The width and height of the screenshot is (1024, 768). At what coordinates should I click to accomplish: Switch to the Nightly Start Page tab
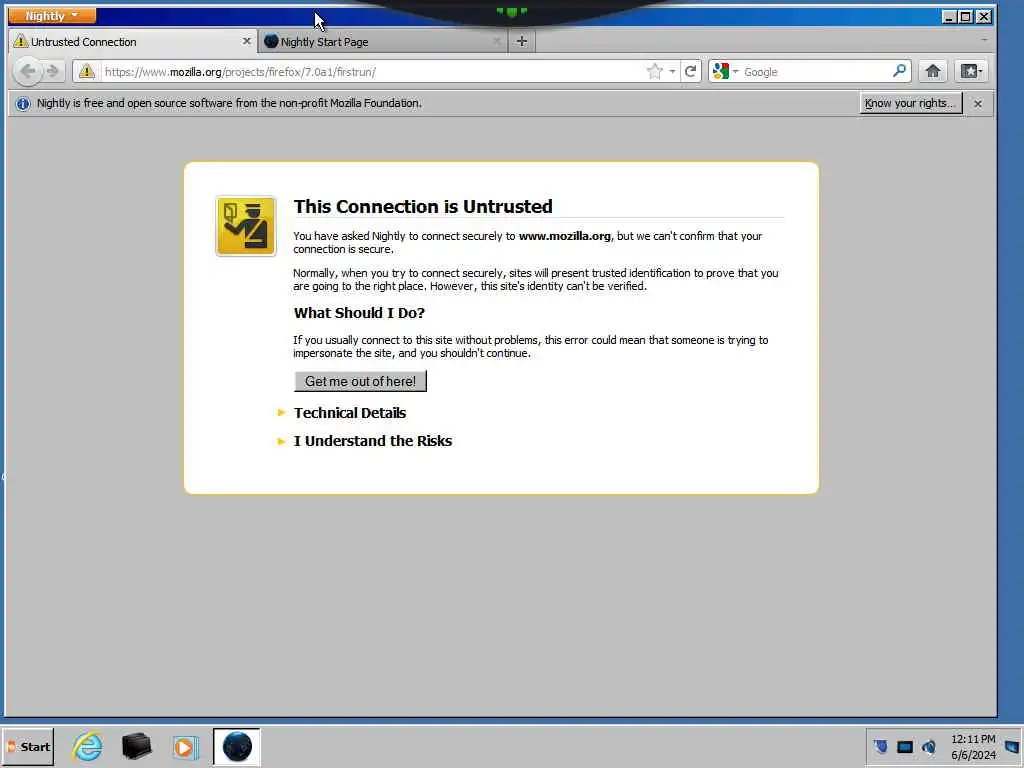[383, 42]
